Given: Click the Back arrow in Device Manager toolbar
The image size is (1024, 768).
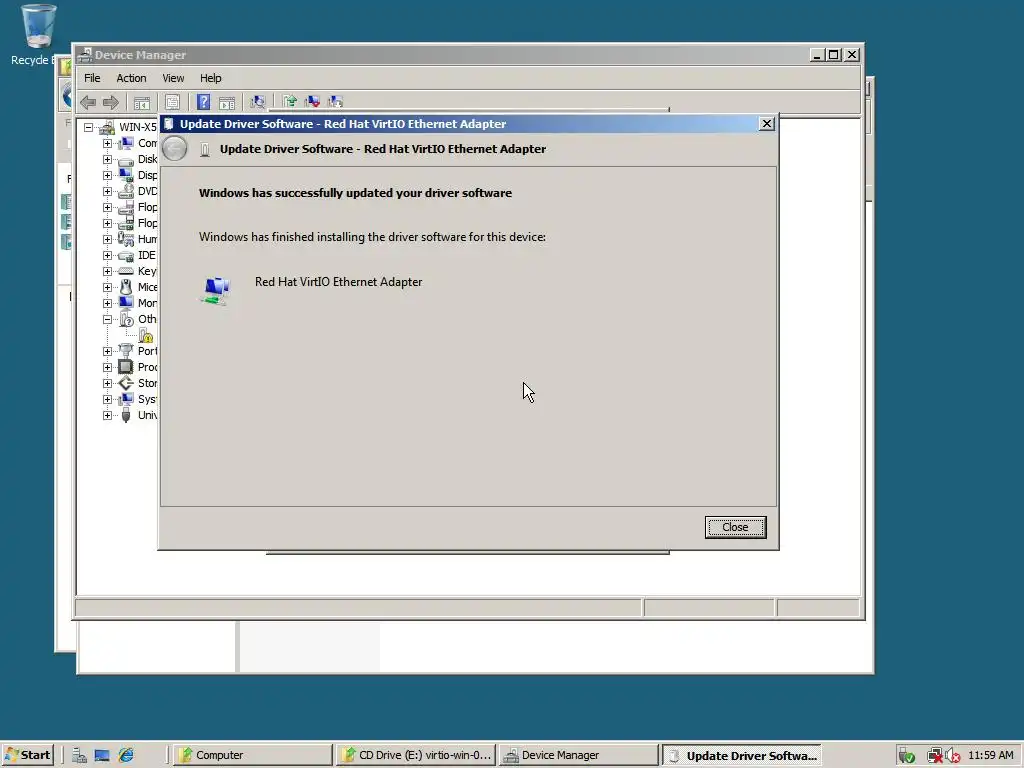Looking at the screenshot, I should pyautogui.click(x=88, y=102).
